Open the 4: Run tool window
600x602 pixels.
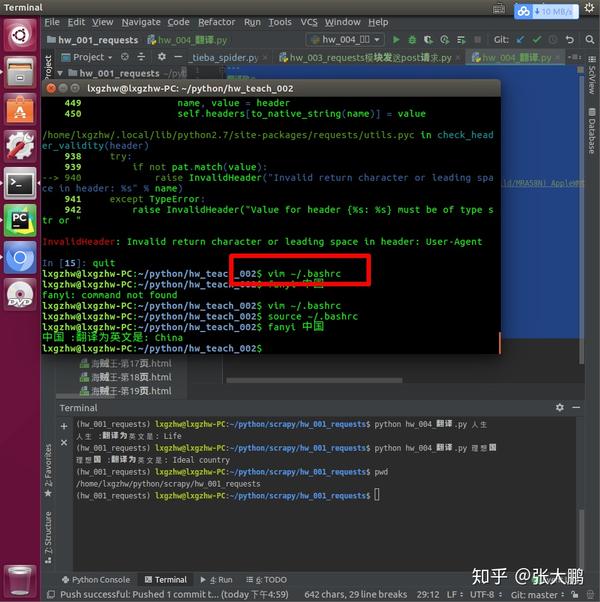[217, 579]
